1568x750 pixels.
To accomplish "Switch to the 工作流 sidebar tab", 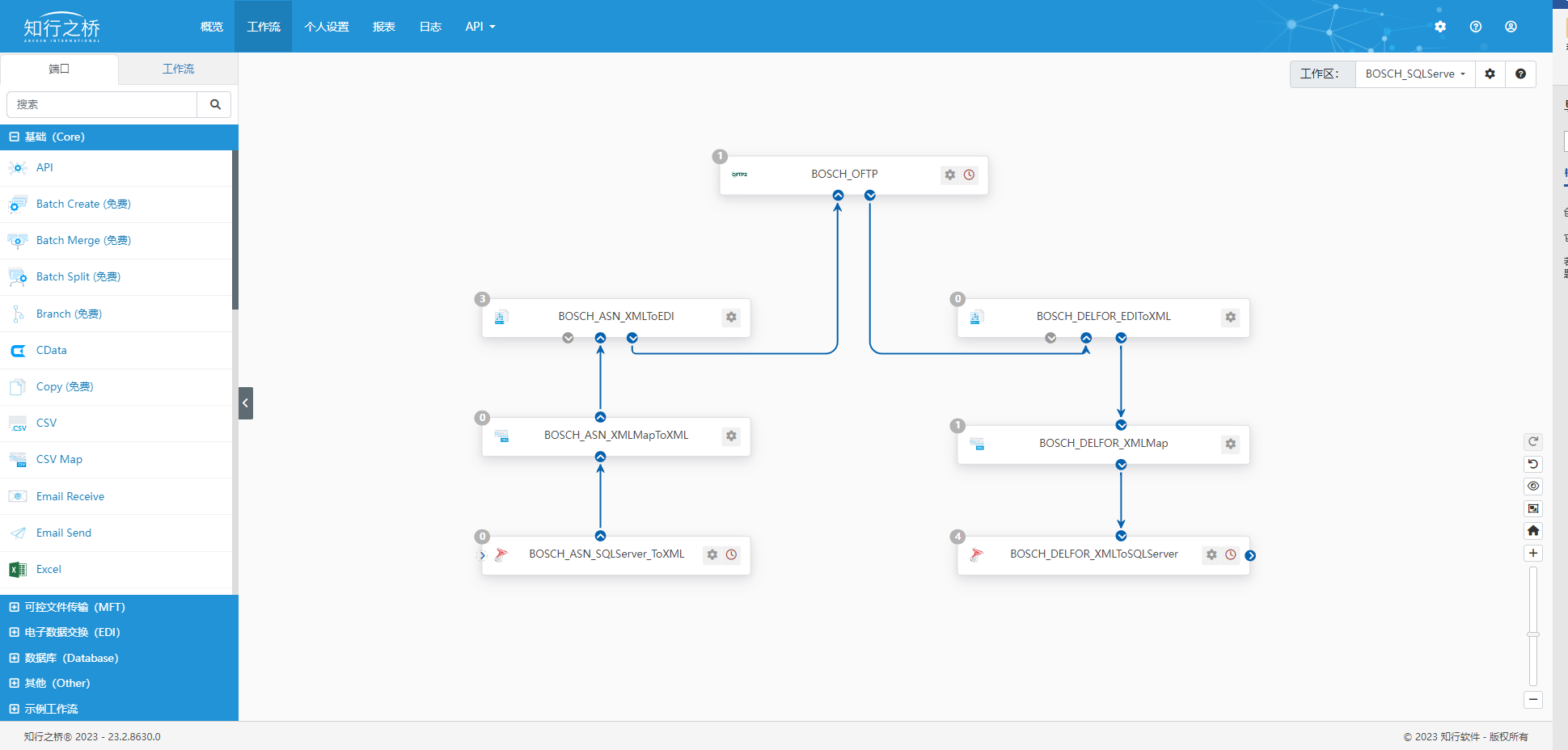I will pos(178,69).
